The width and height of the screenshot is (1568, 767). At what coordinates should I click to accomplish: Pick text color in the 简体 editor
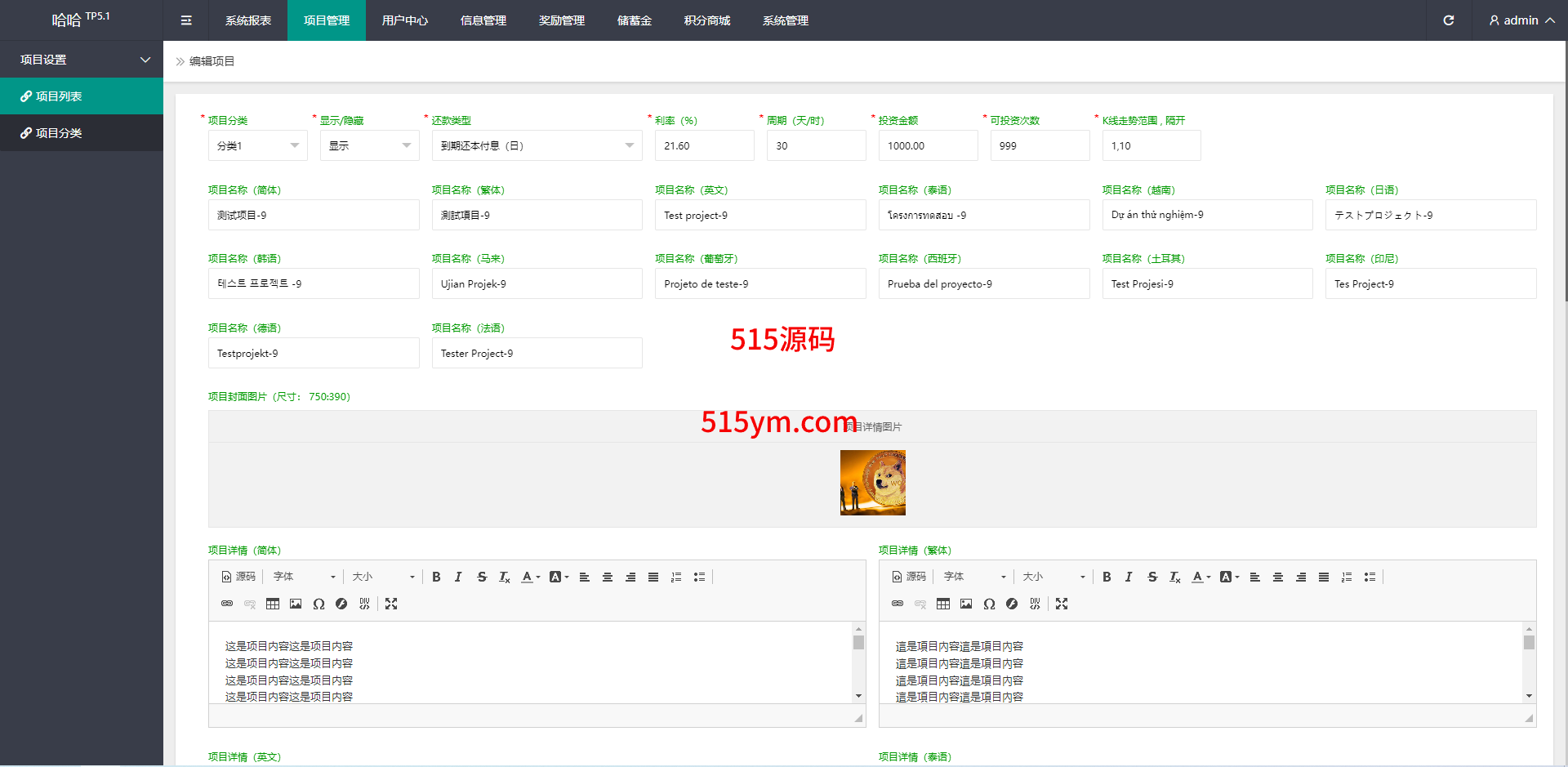point(528,577)
